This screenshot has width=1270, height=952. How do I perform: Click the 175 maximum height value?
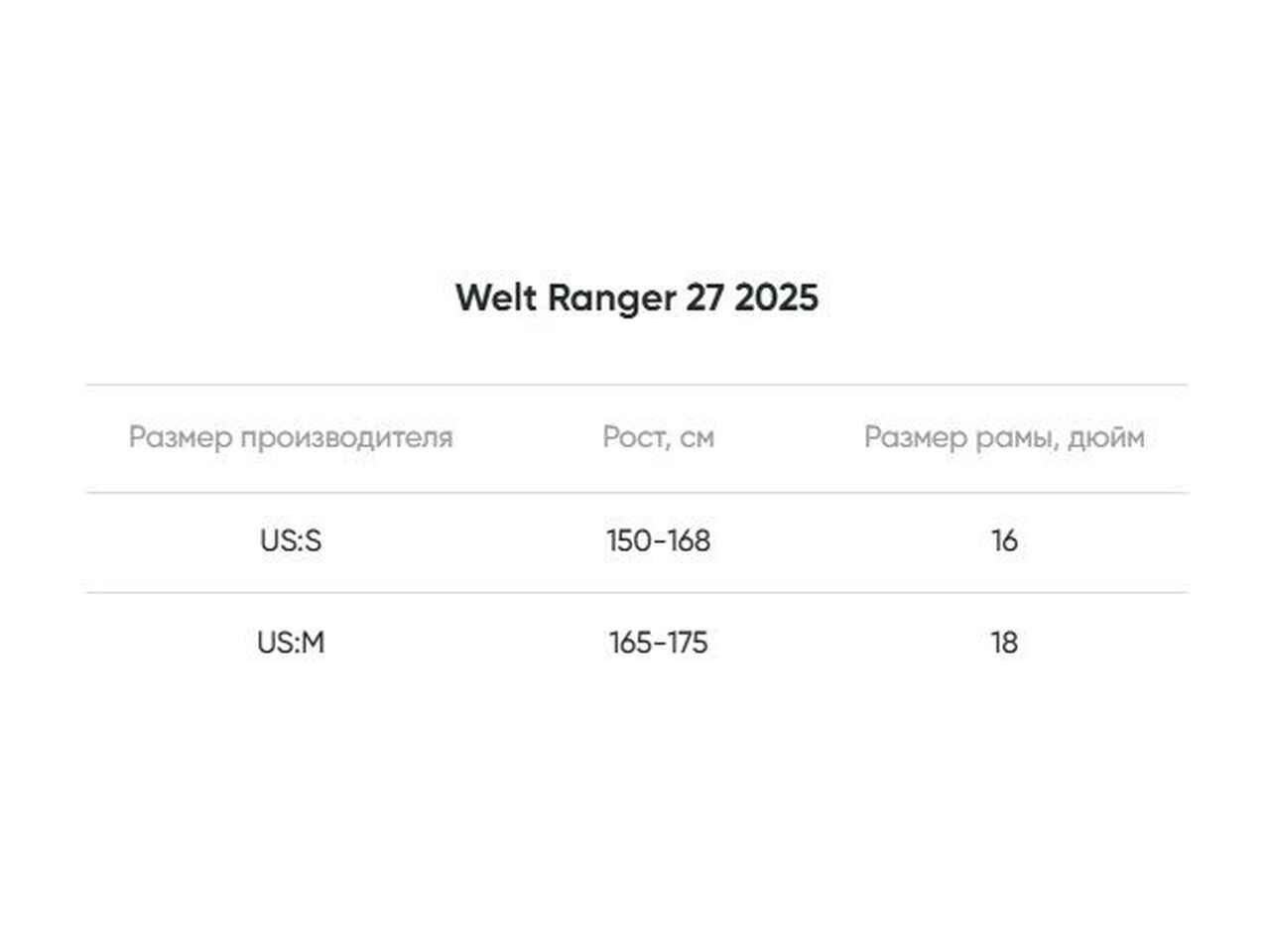coord(687,643)
